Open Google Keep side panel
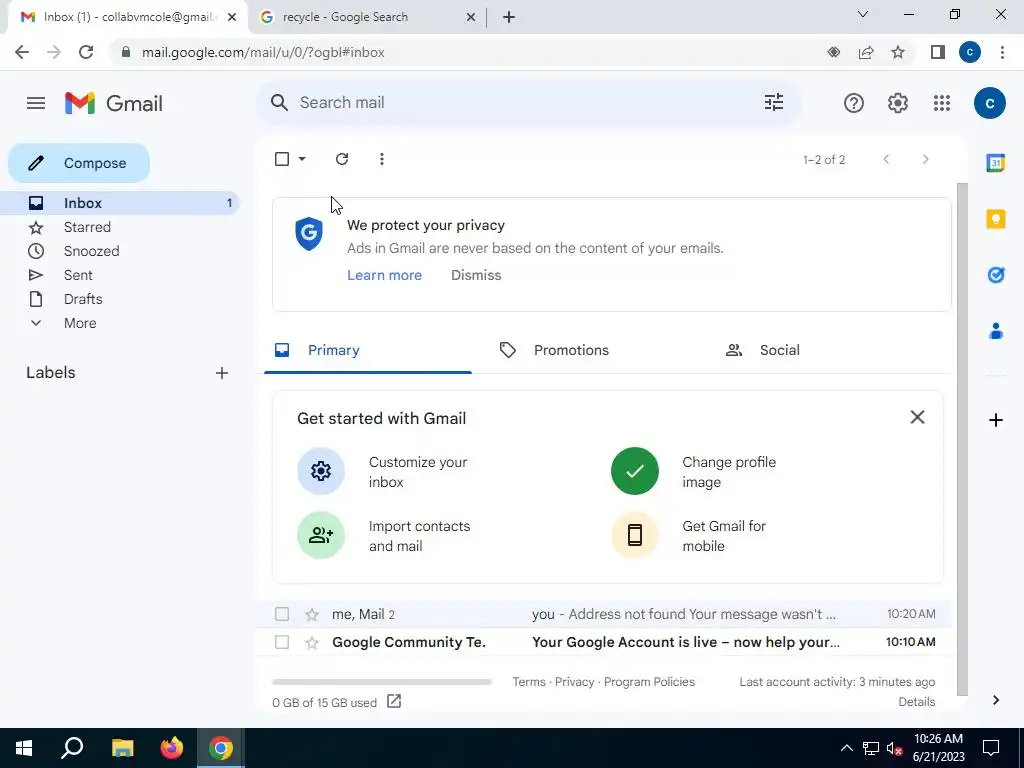 click(995, 219)
